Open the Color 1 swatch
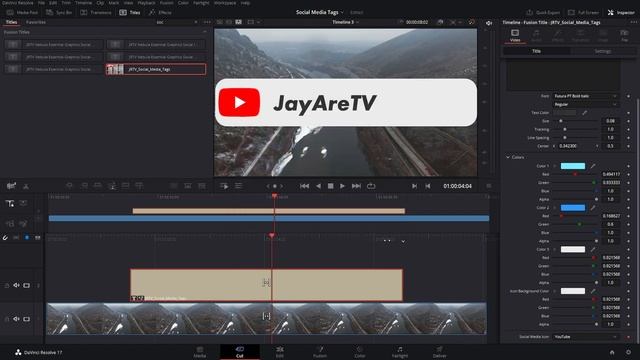 (x=573, y=166)
